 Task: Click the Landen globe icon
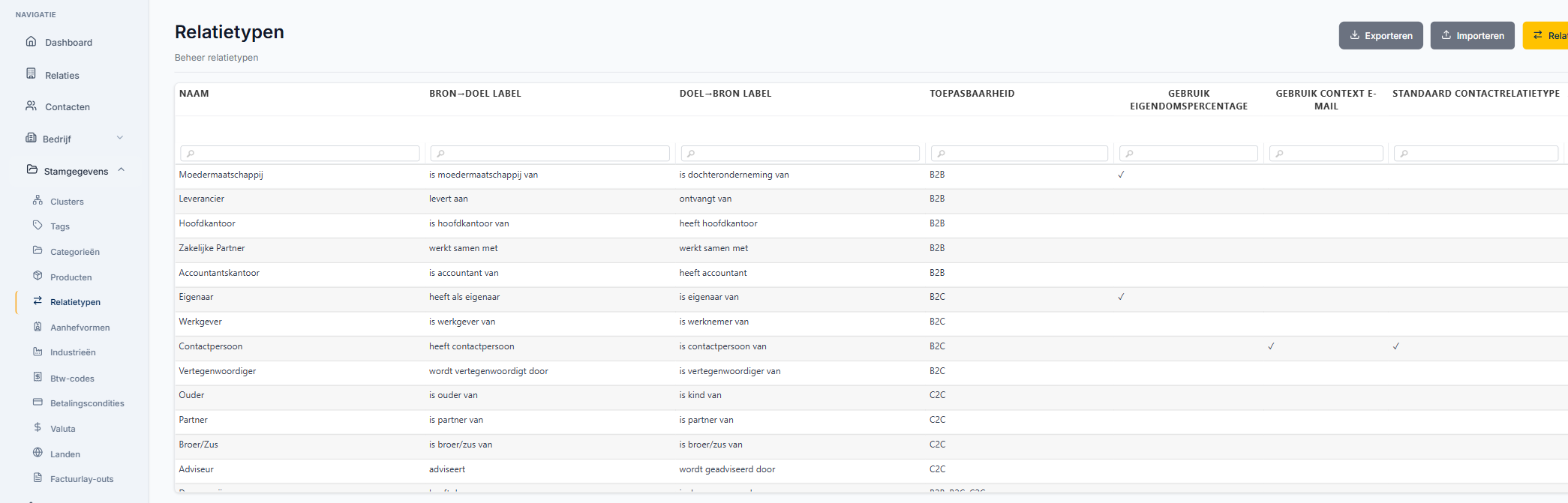37,454
